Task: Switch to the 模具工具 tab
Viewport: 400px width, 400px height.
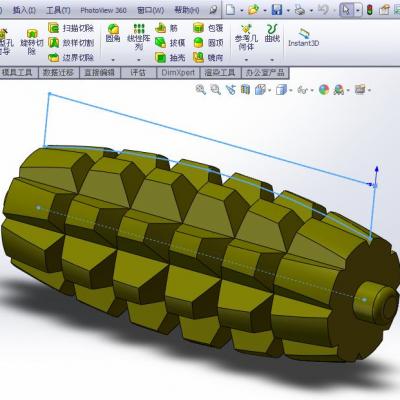Action: (x=17, y=73)
